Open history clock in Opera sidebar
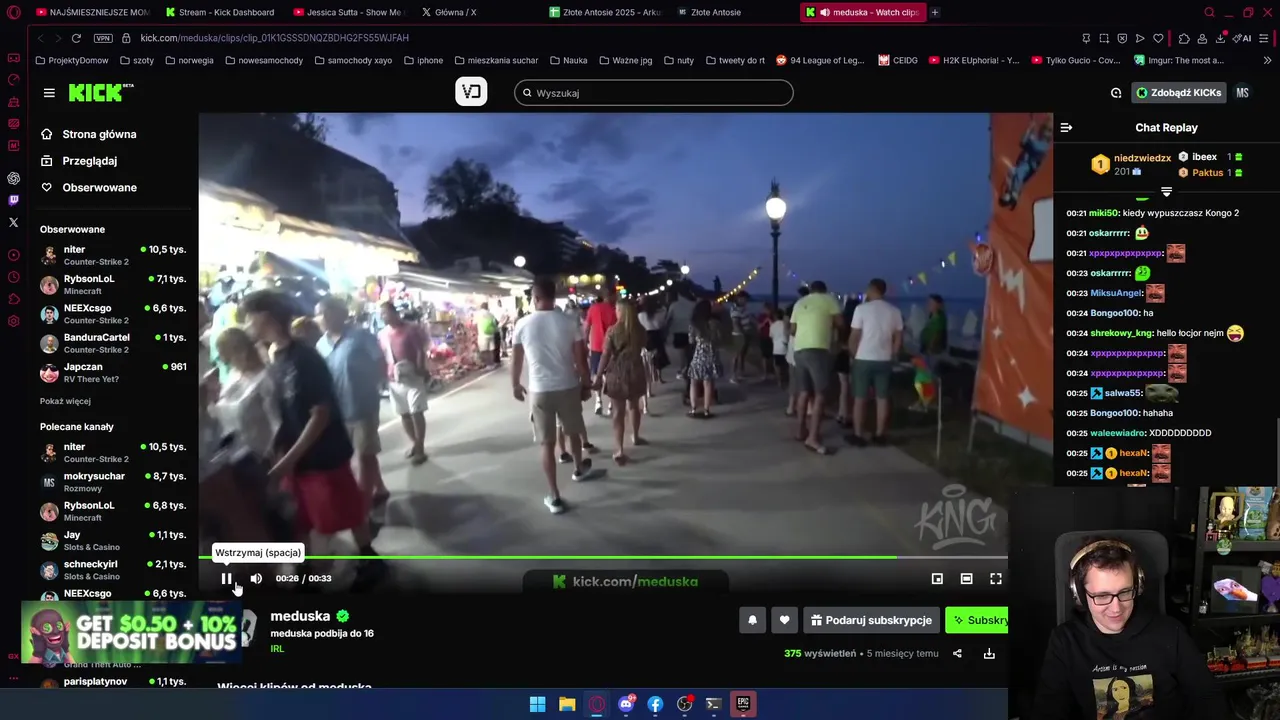This screenshot has height=720, width=1280. coord(14,277)
